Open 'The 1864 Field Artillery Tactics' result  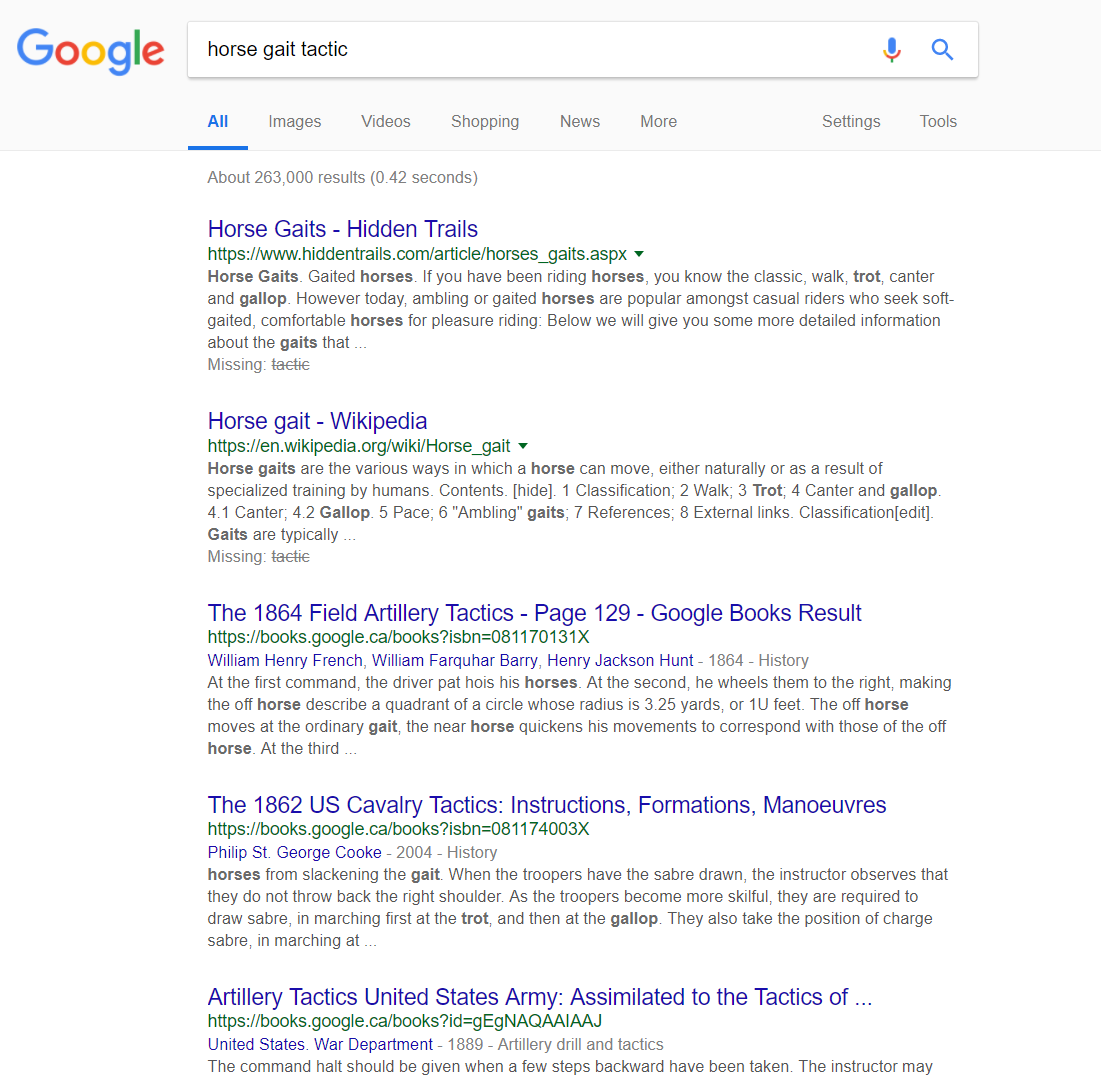534,612
